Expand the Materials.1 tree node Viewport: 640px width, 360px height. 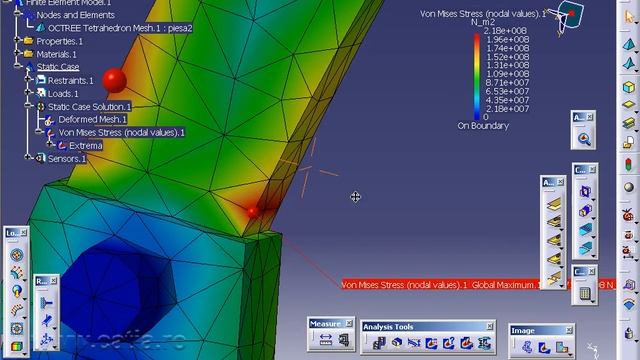point(17,53)
